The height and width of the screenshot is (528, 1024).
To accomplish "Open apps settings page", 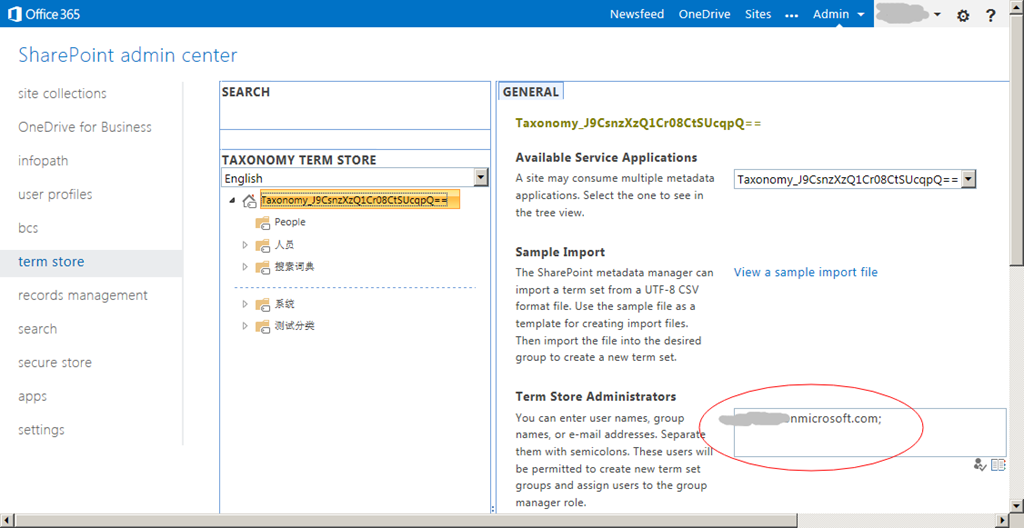I will click(x=33, y=397).
